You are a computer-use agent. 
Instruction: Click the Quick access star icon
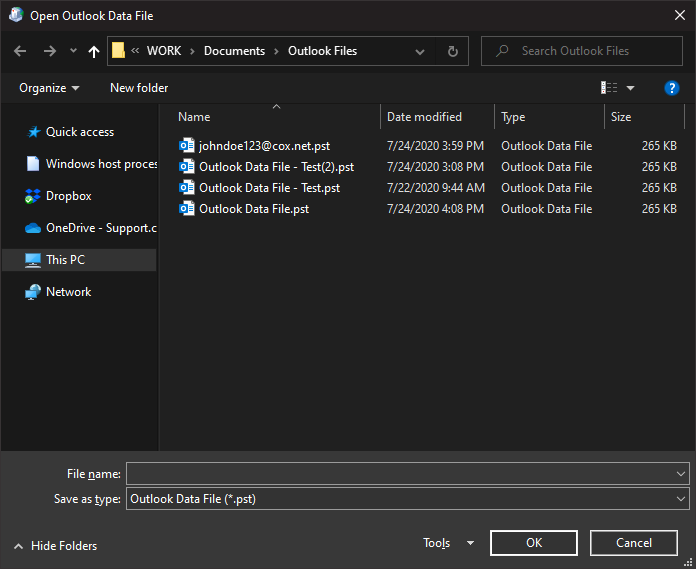(33, 132)
